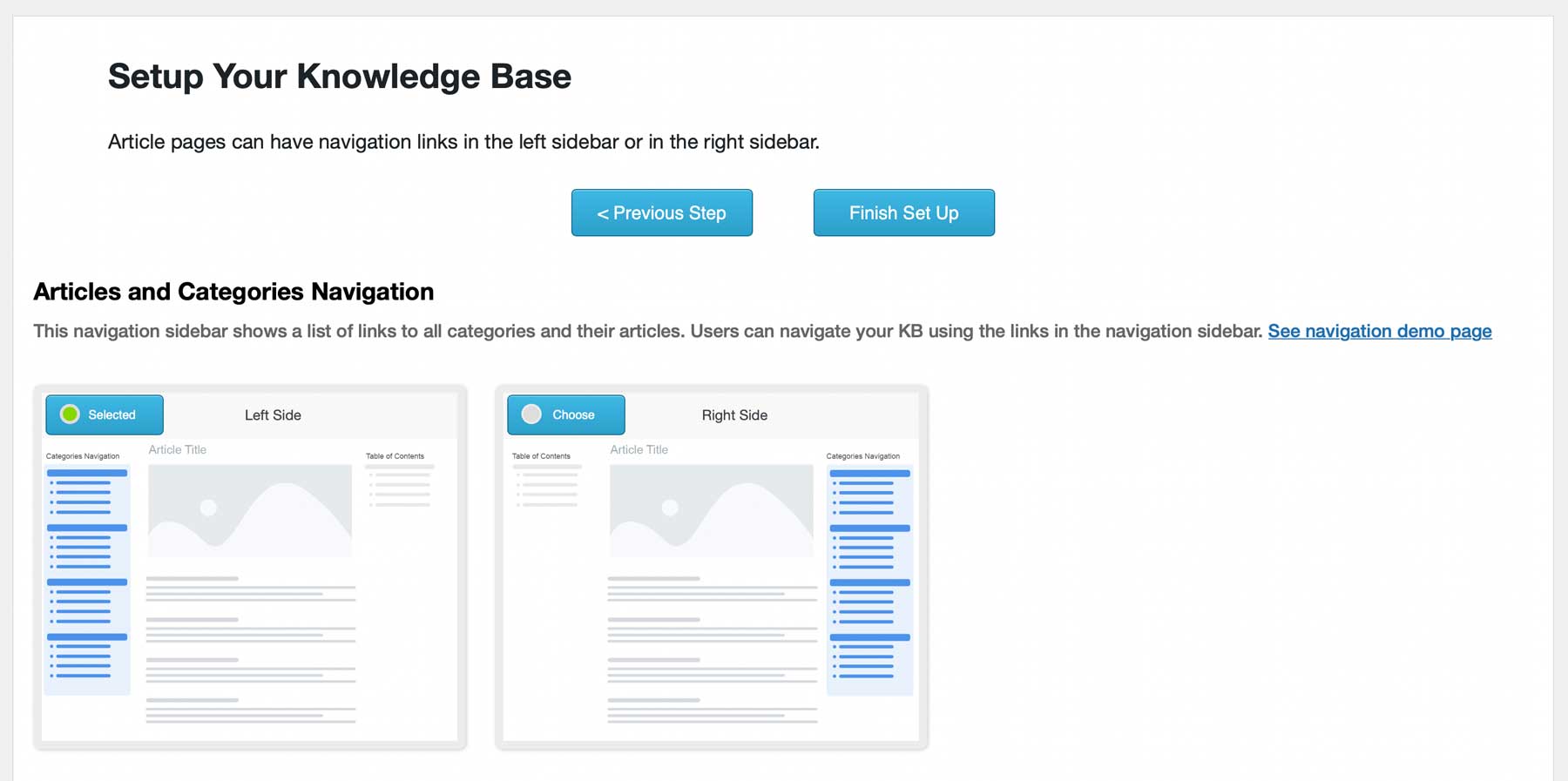
Task: Click the Article Title text in the Left Side preview
Action: (x=177, y=449)
